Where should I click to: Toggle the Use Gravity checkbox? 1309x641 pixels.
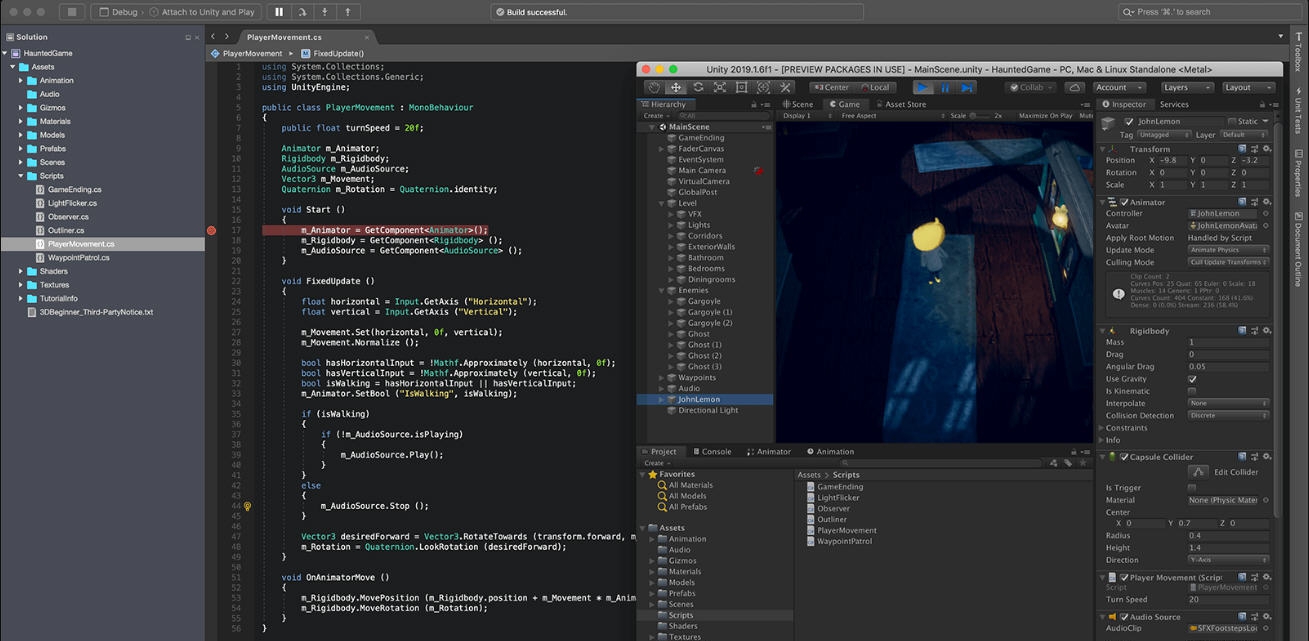coord(1193,379)
